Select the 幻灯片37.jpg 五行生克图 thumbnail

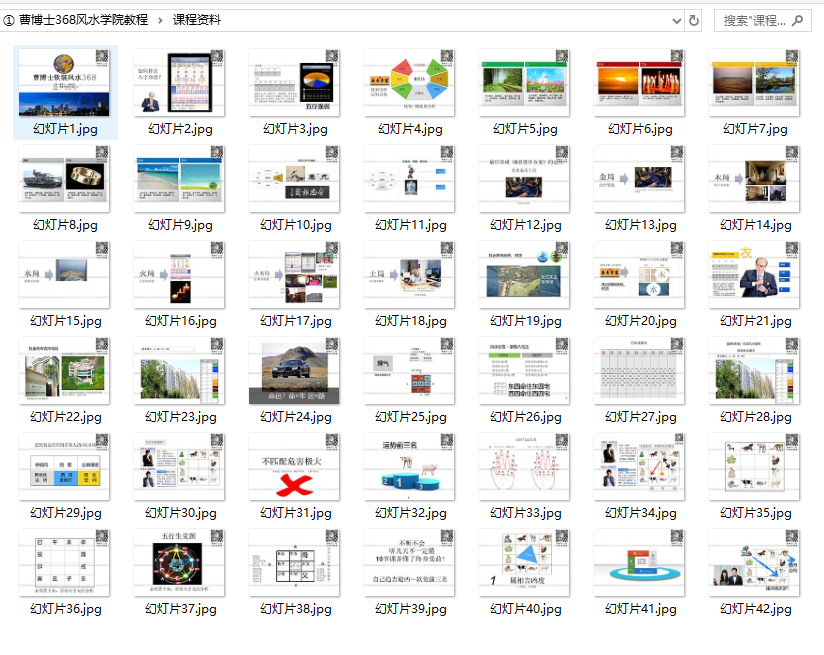coord(179,564)
